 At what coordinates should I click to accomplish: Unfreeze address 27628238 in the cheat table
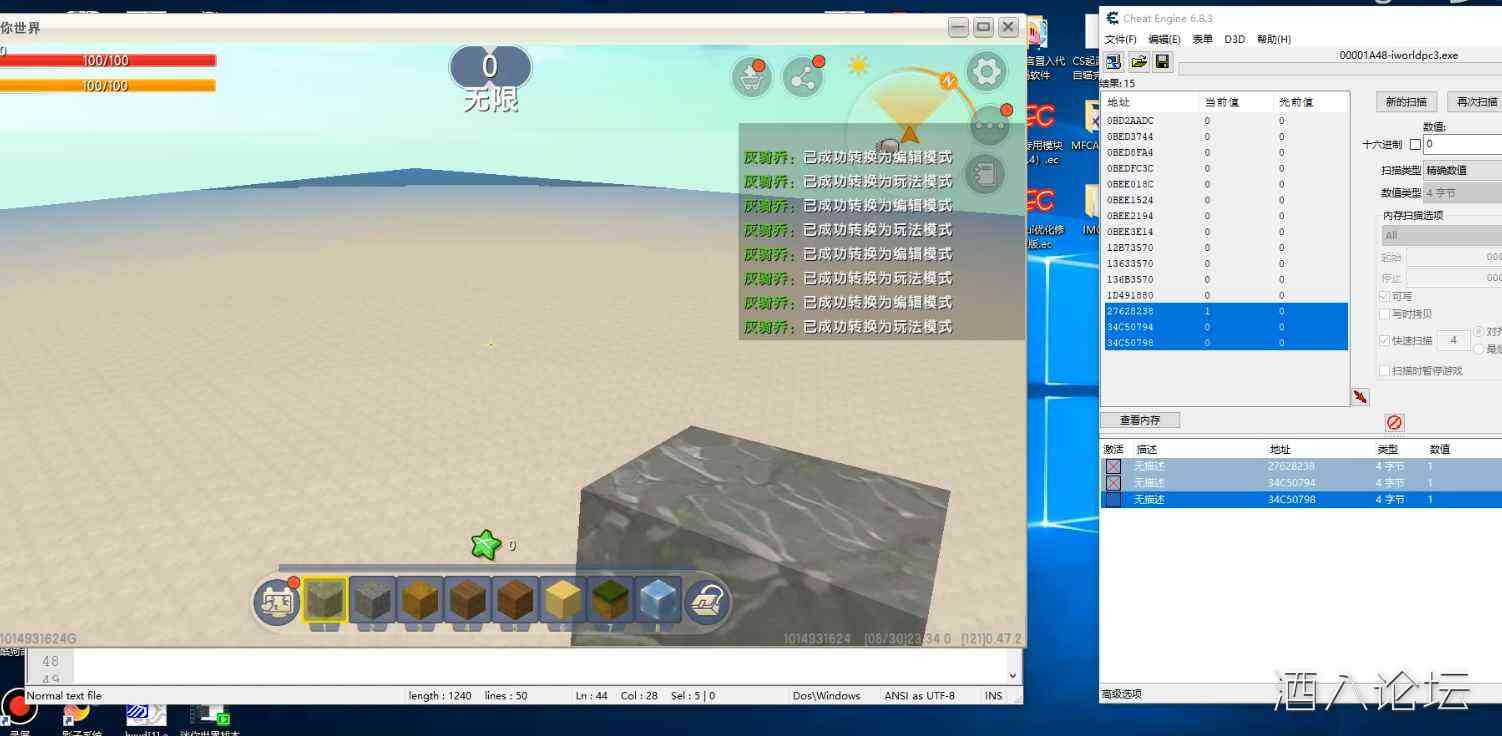1113,466
